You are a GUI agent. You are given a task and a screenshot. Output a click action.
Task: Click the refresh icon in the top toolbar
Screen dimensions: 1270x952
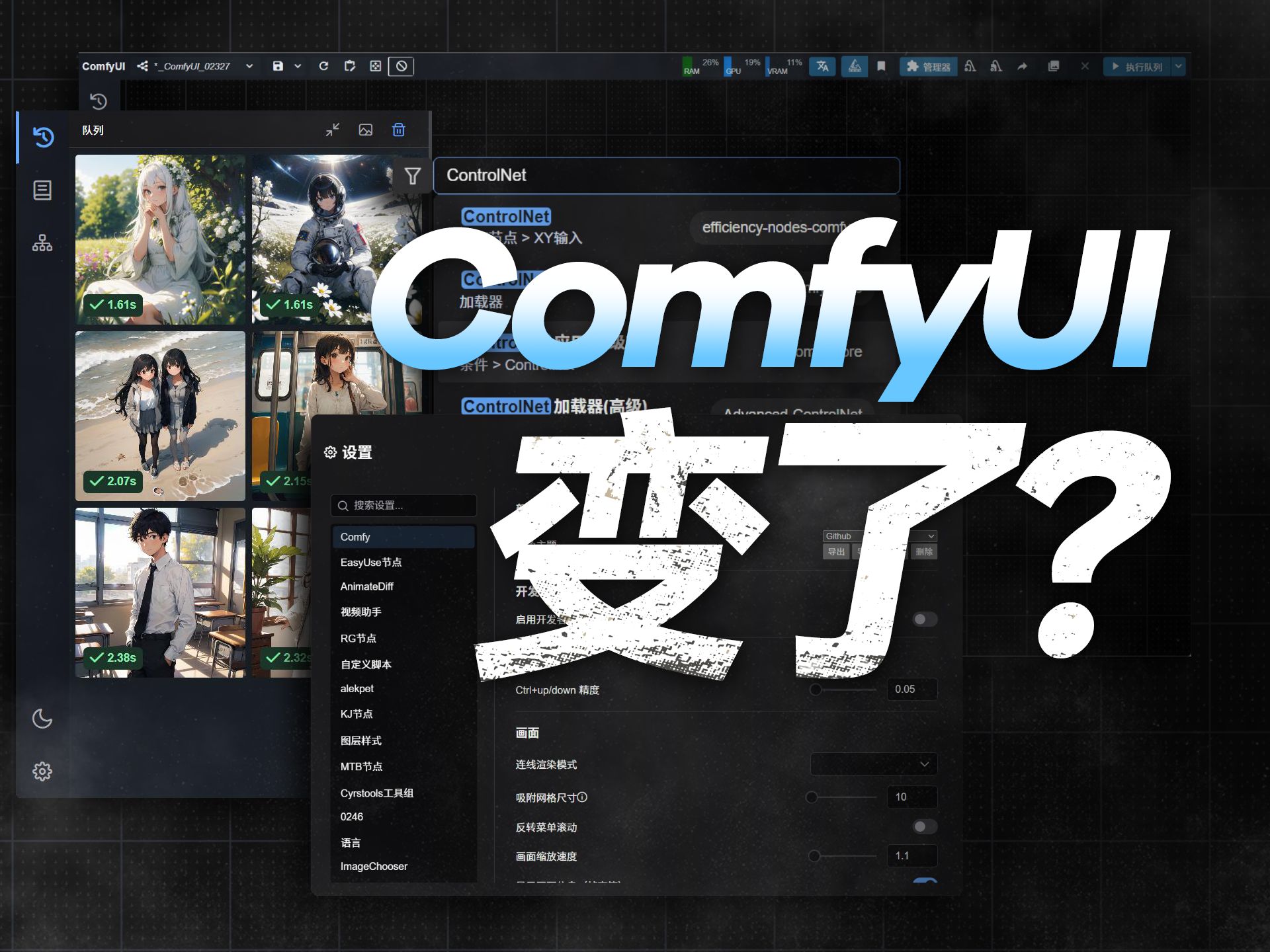point(323,66)
